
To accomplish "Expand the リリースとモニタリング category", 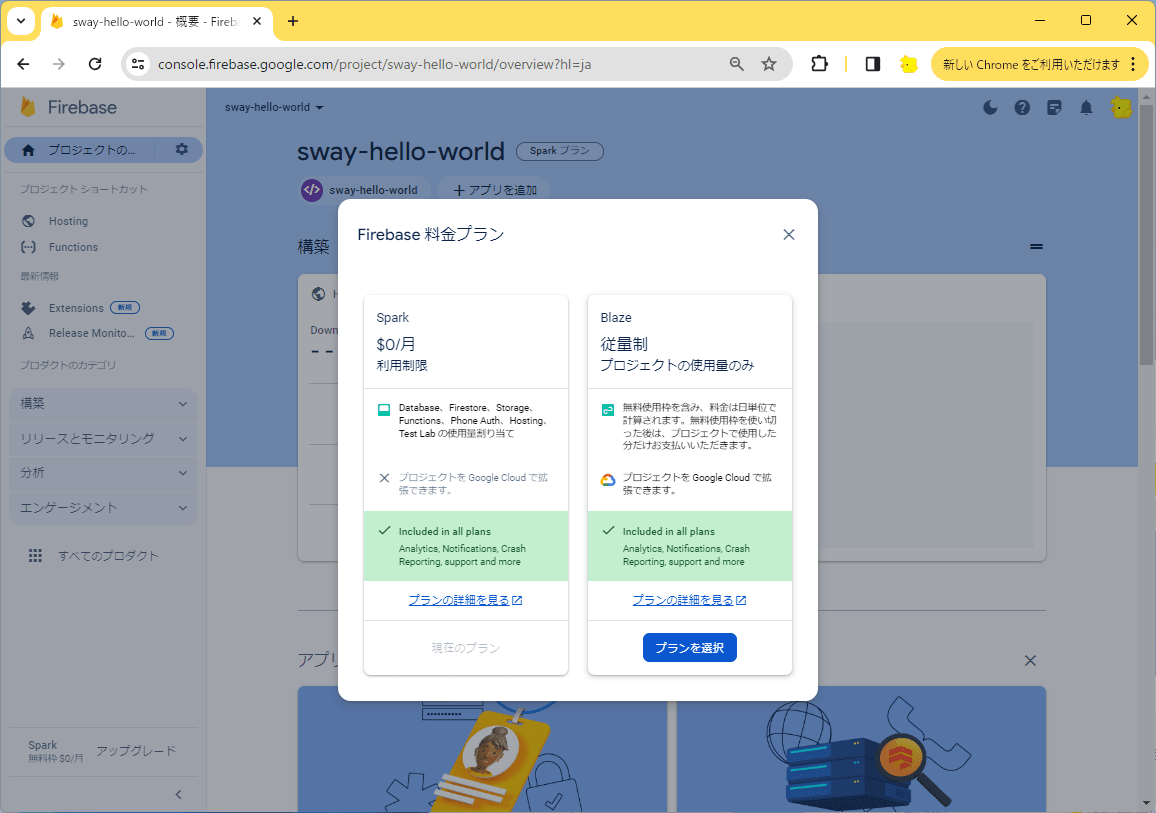I will (x=103, y=439).
